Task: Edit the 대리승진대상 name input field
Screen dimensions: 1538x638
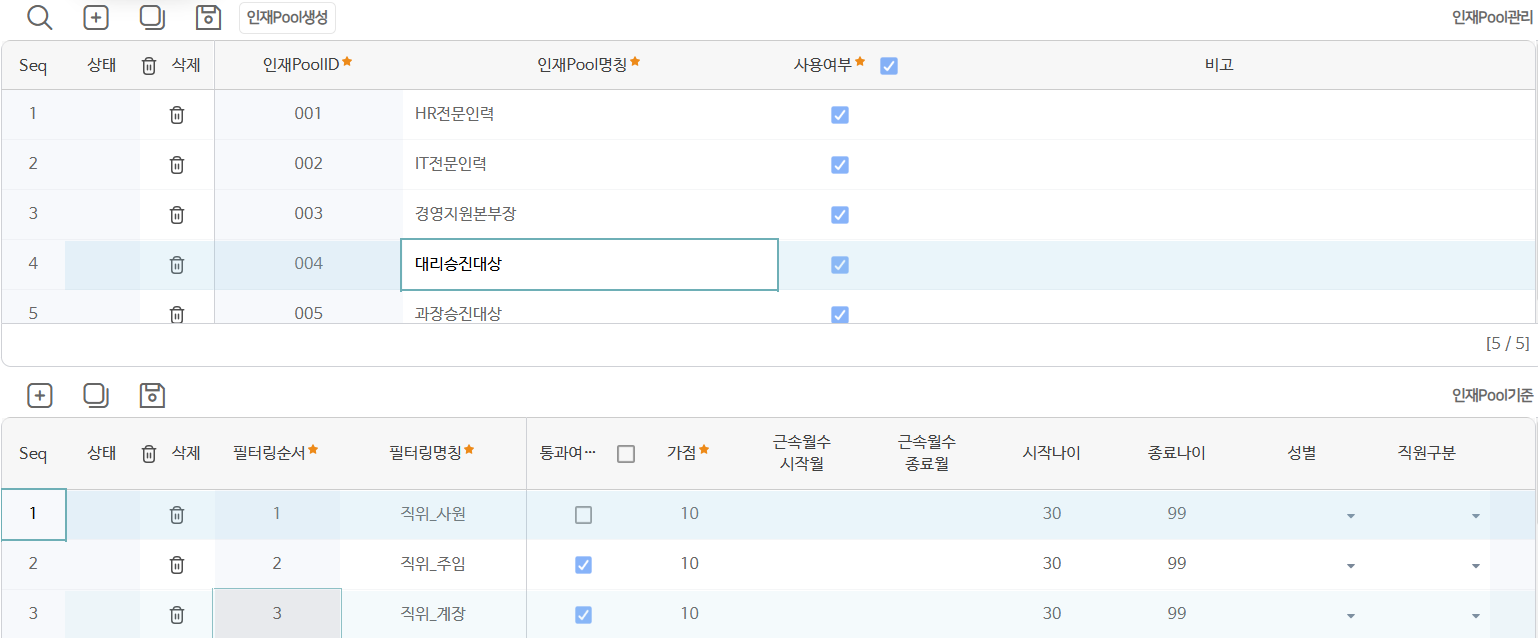Action: [x=589, y=265]
